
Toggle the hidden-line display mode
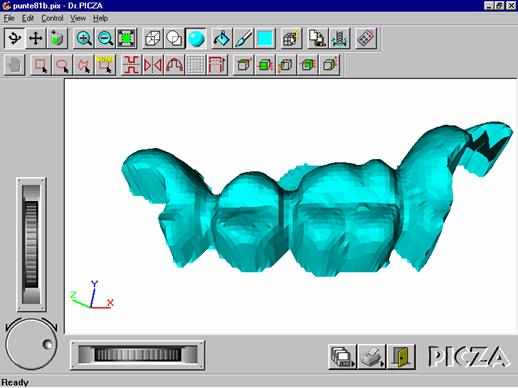tap(174, 38)
